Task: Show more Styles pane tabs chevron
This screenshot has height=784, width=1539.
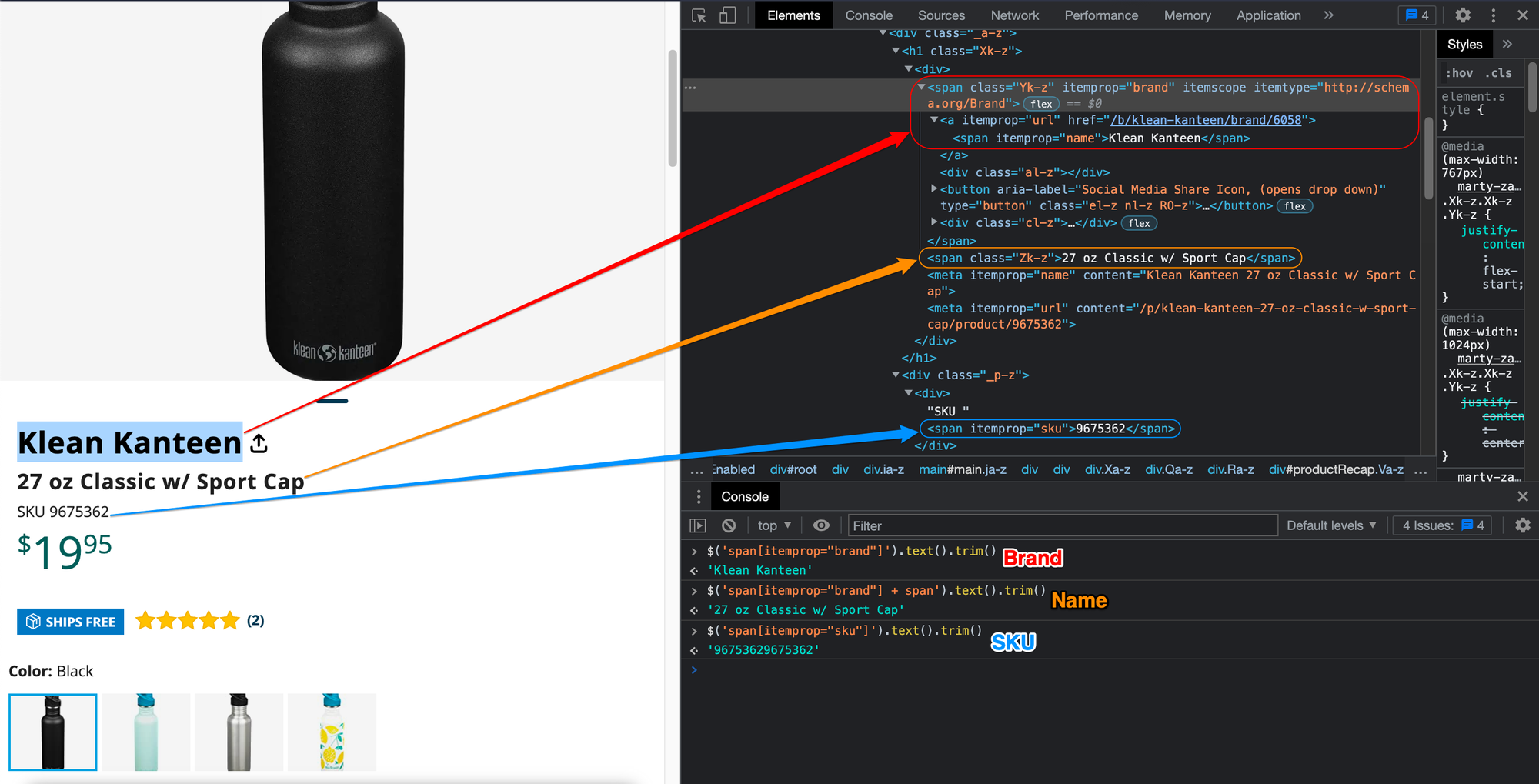Action: pos(1507,45)
